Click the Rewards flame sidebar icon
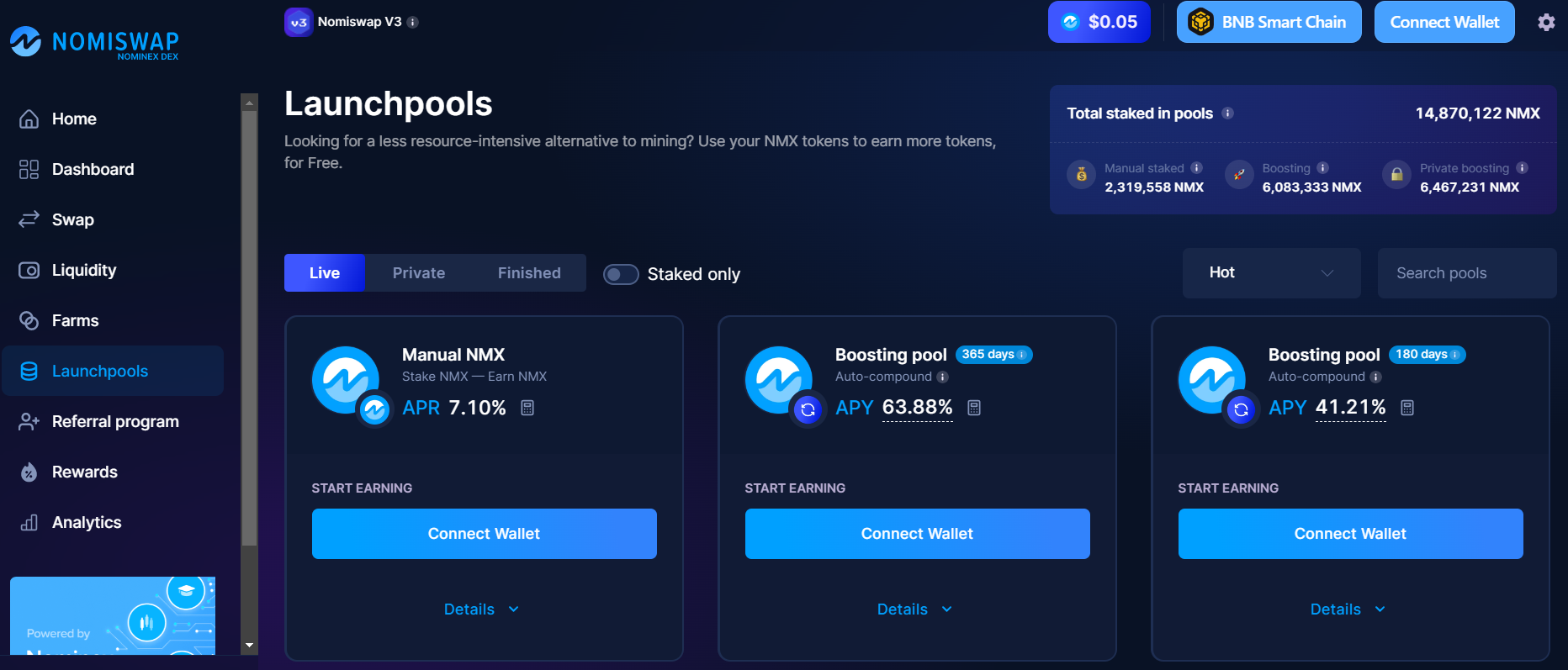 pyautogui.click(x=29, y=472)
